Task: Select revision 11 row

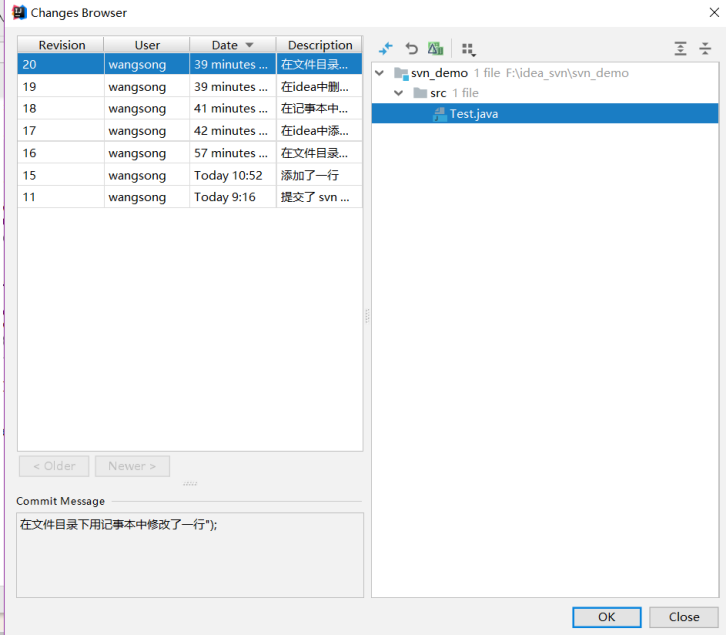Action: pos(190,197)
